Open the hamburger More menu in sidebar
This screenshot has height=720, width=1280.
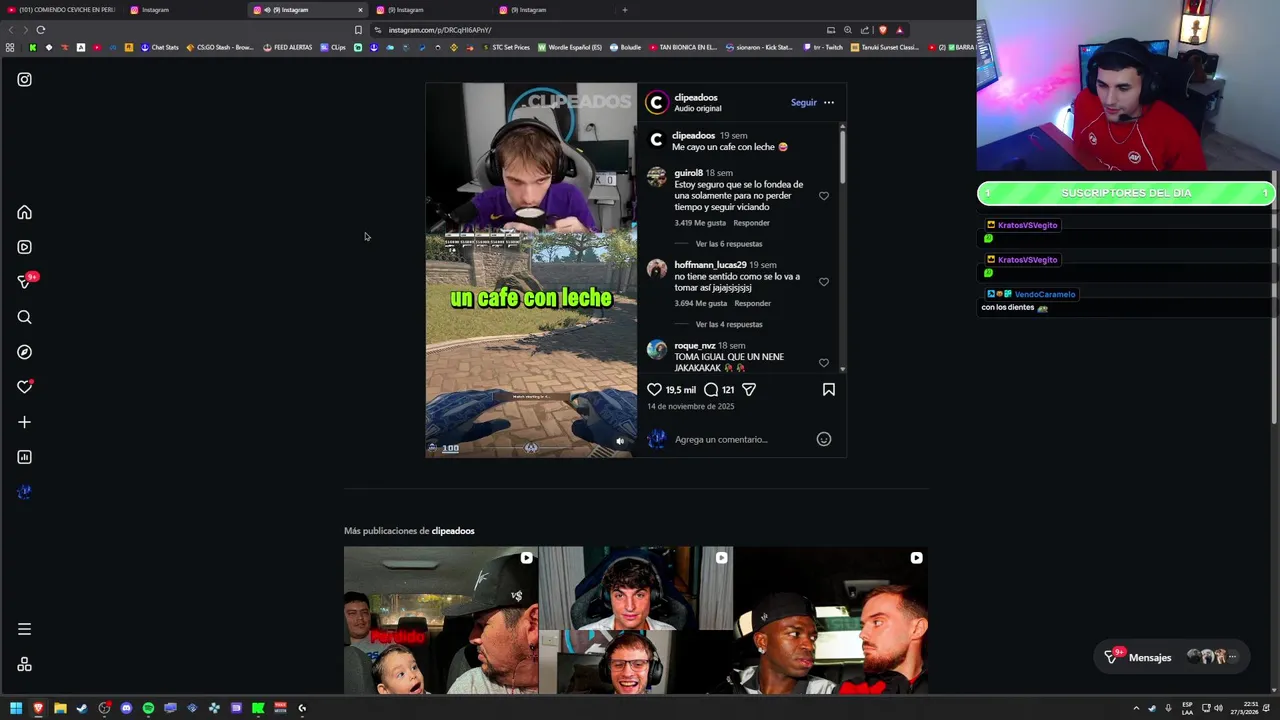pyautogui.click(x=24, y=629)
